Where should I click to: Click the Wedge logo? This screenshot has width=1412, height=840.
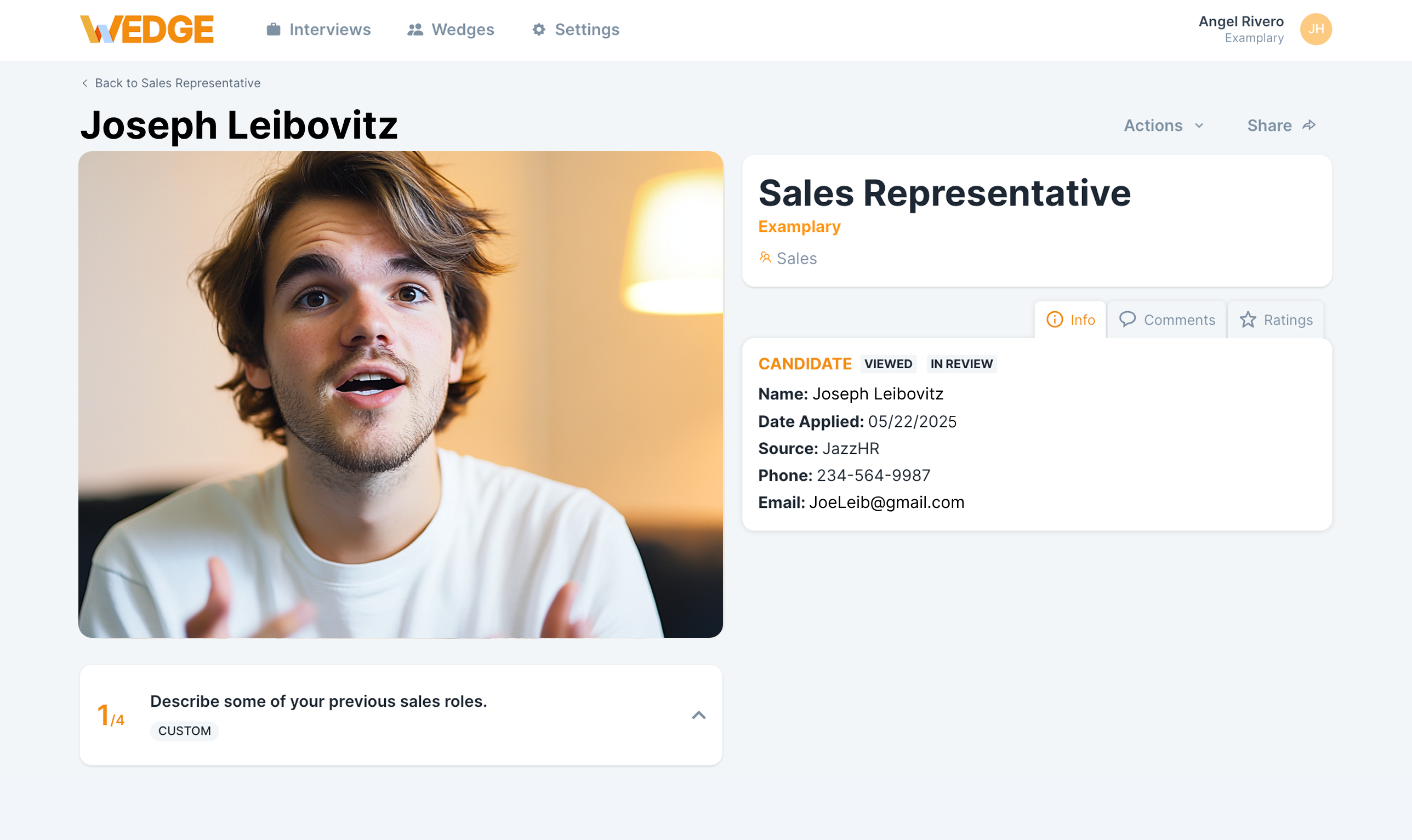[x=147, y=30]
